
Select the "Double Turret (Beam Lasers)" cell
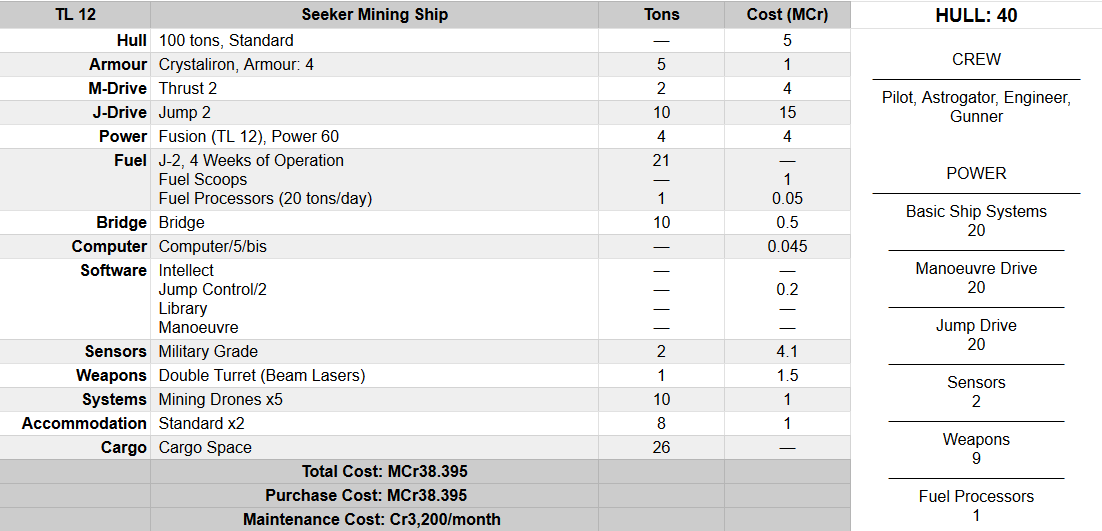tap(262, 375)
